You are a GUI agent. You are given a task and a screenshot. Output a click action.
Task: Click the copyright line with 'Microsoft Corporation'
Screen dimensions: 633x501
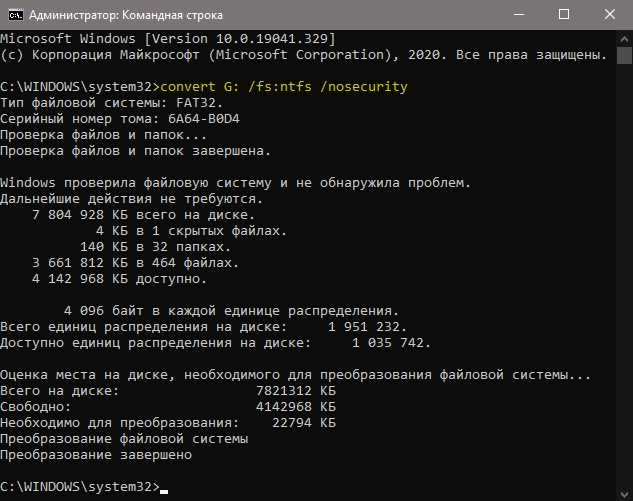point(304,55)
